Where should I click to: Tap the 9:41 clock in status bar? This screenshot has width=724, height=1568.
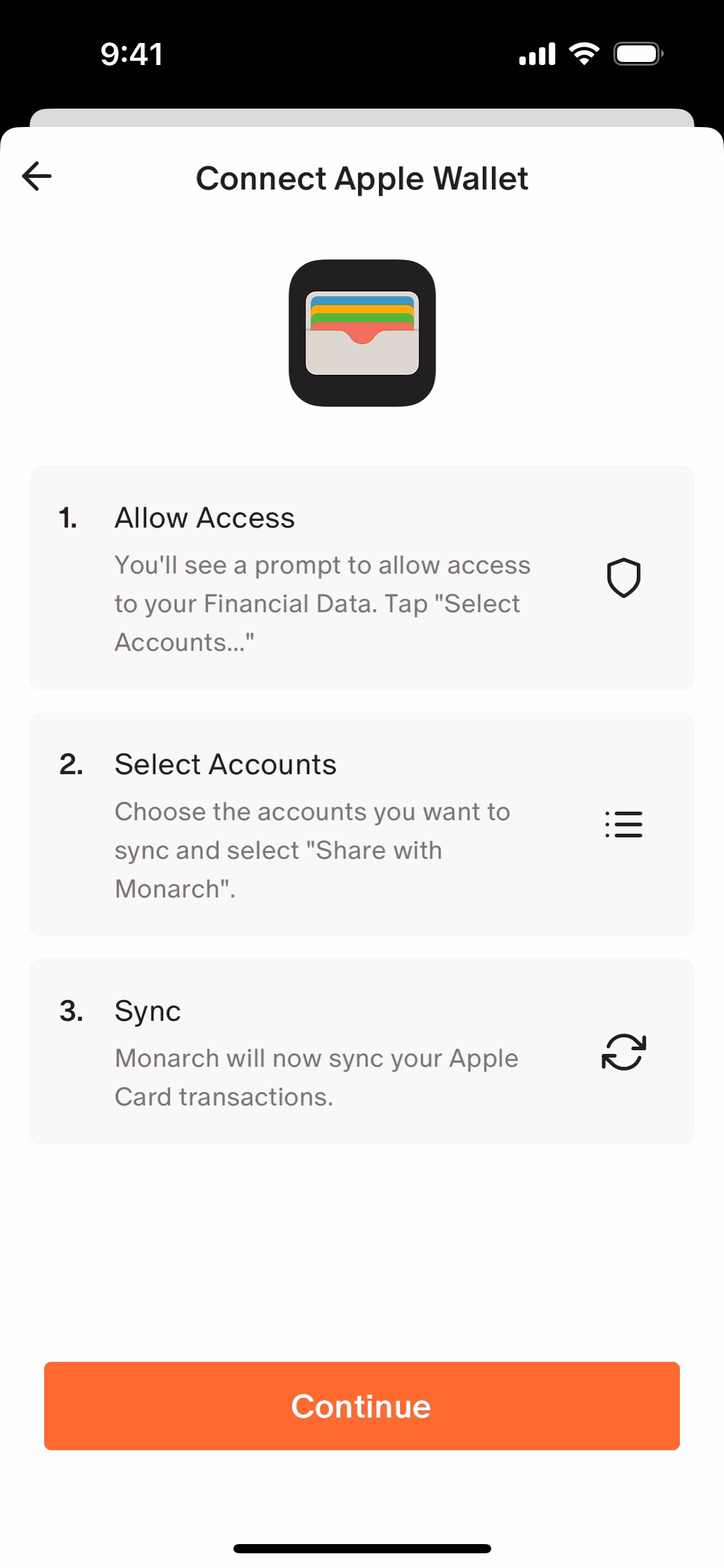pos(132,54)
